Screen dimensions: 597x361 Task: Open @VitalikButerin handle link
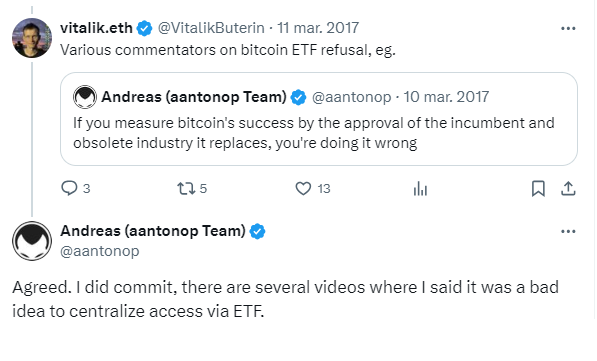click(x=211, y=28)
